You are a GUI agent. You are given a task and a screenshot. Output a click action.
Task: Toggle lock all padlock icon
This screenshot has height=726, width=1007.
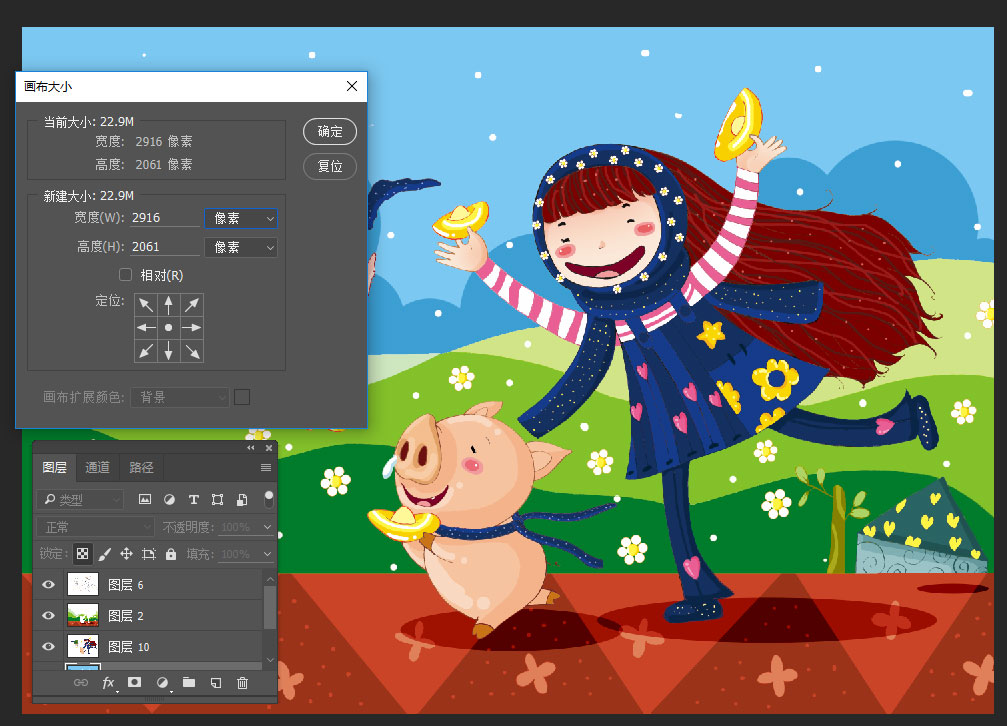point(171,554)
